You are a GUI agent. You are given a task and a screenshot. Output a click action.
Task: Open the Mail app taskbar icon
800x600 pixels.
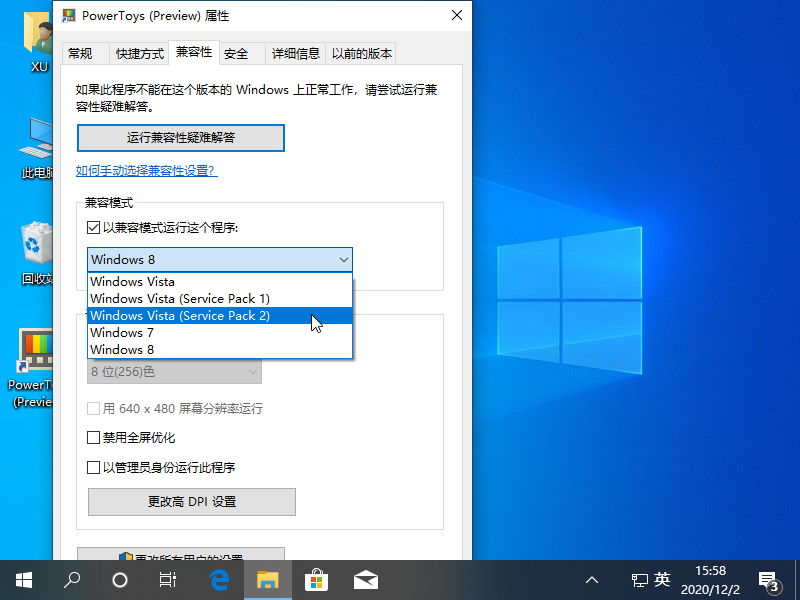(365, 579)
